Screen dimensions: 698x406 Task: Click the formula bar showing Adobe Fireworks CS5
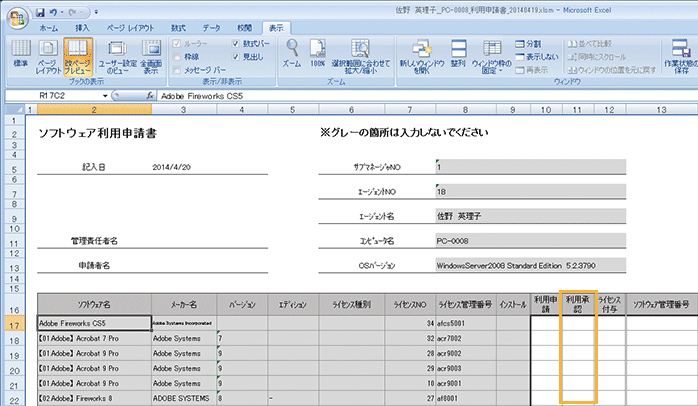[x=427, y=96]
